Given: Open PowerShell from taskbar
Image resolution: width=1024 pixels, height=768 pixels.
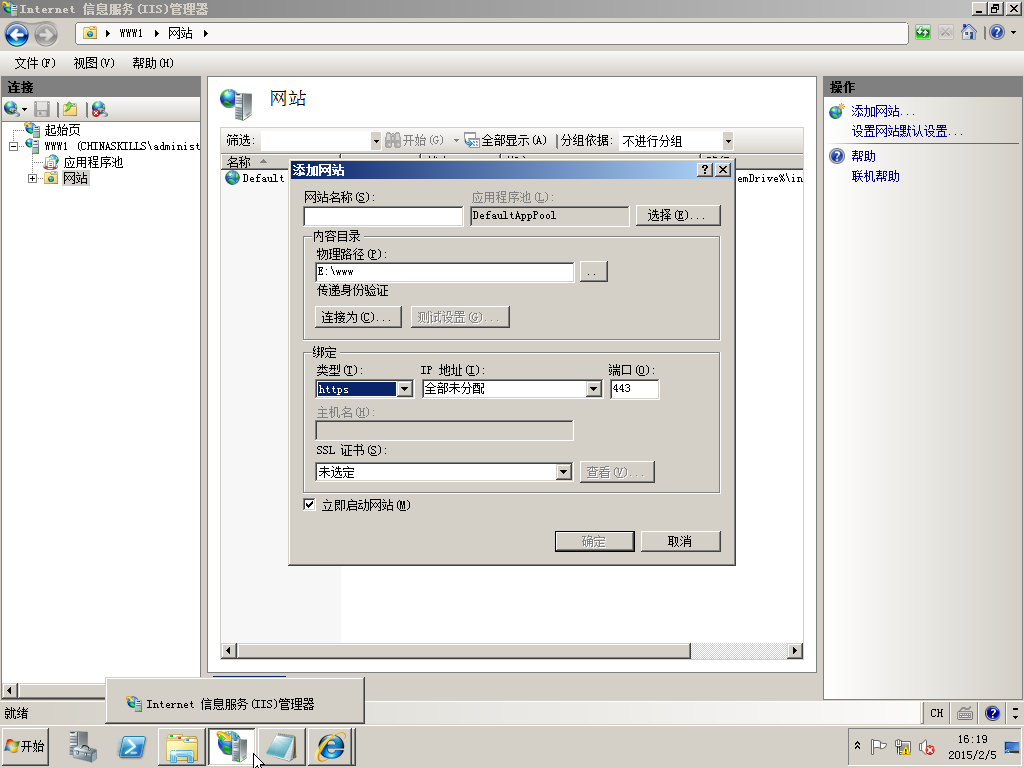Looking at the screenshot, I should coord(132,747).
